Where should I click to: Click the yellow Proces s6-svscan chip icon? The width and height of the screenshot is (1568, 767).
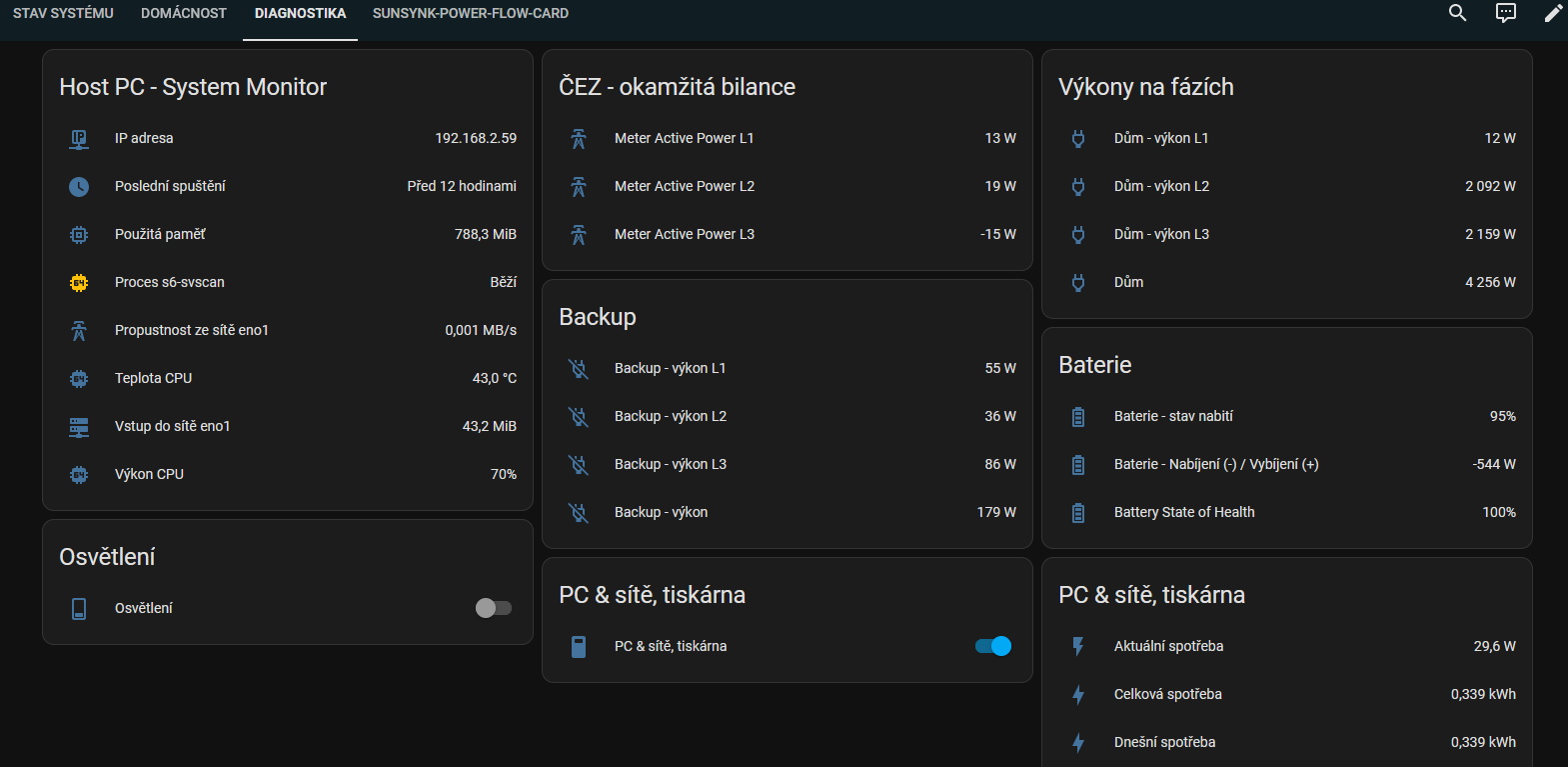click(79, 283)
